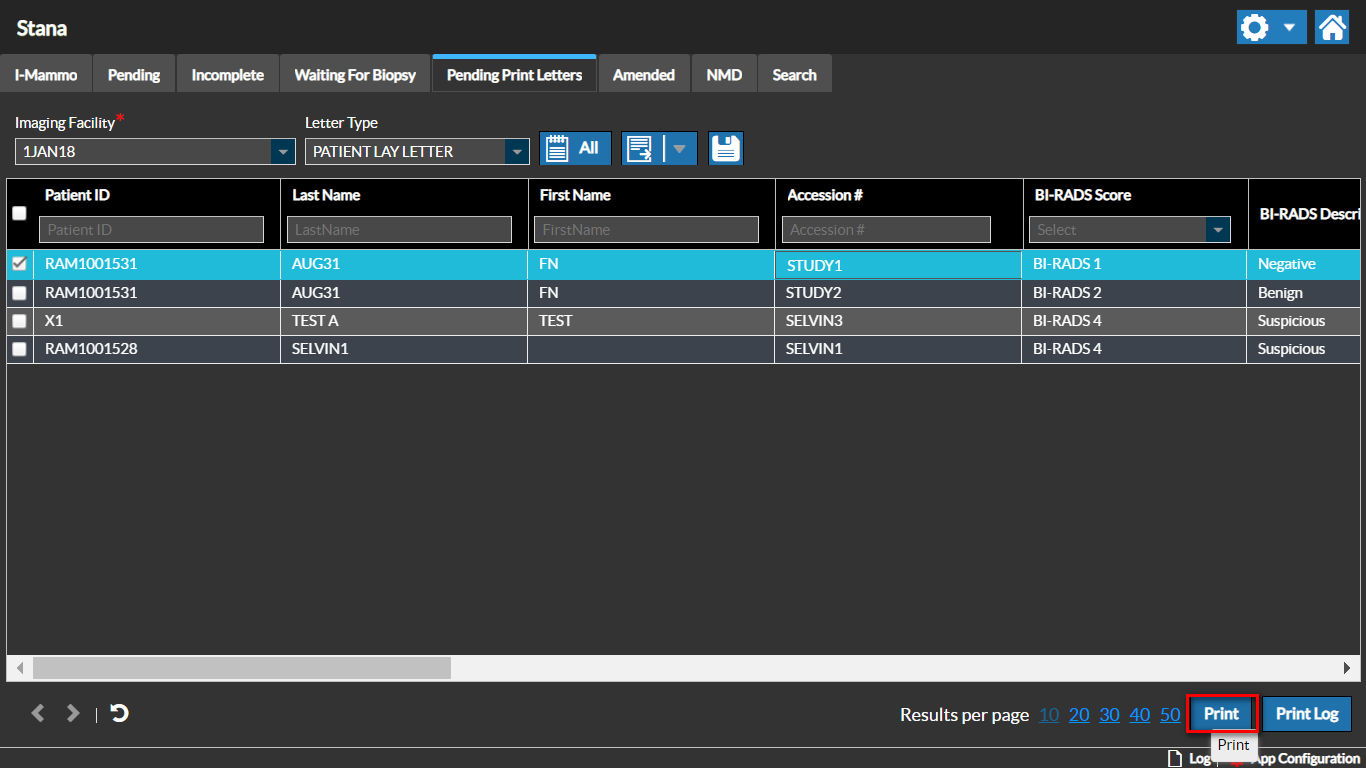This screenshot has width=1366, height=768.
Task: Open the Imaging Facility dropdown
Action: [283, 152]
